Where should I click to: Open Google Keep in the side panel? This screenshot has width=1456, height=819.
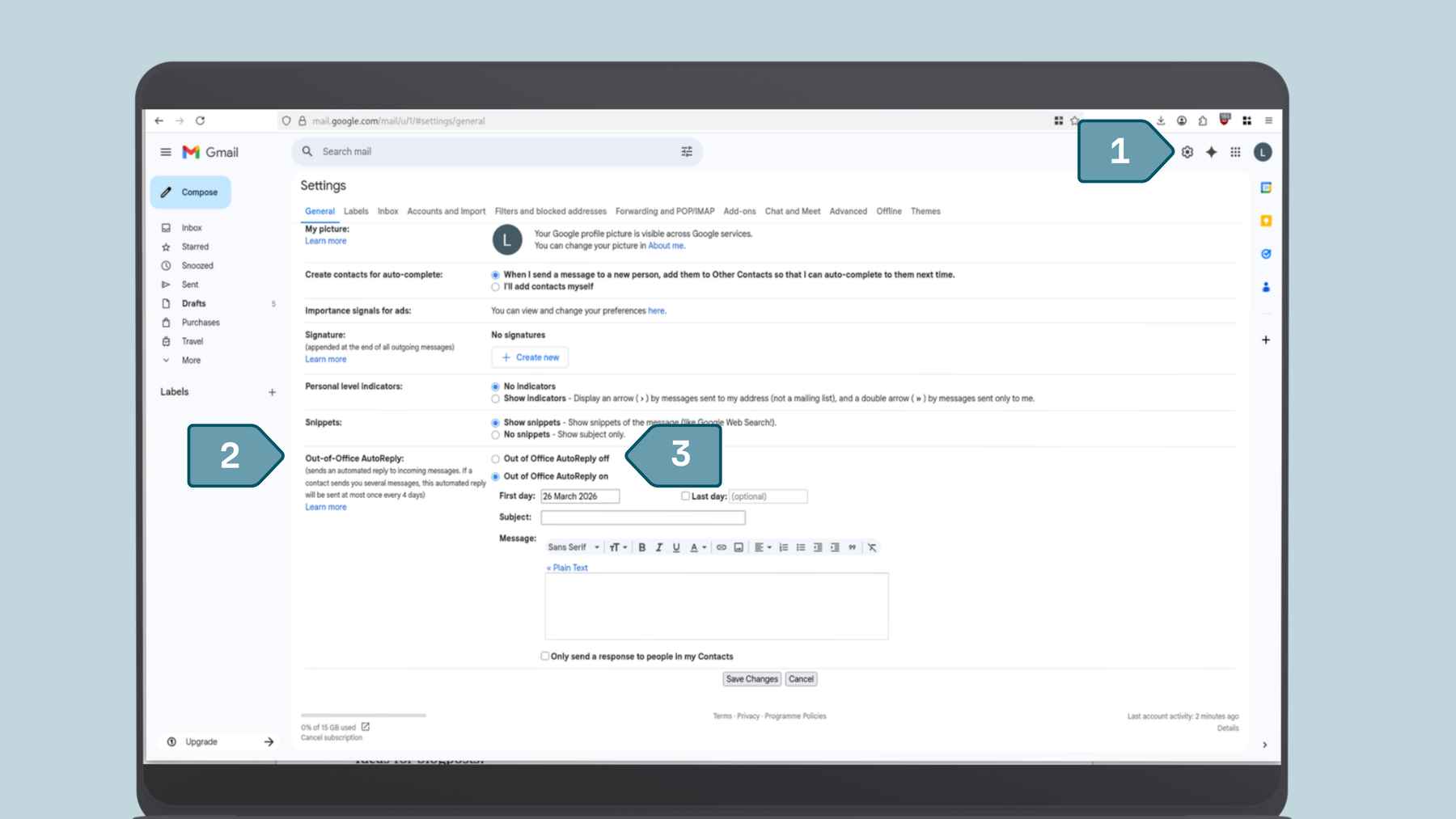click(1266, 220)
